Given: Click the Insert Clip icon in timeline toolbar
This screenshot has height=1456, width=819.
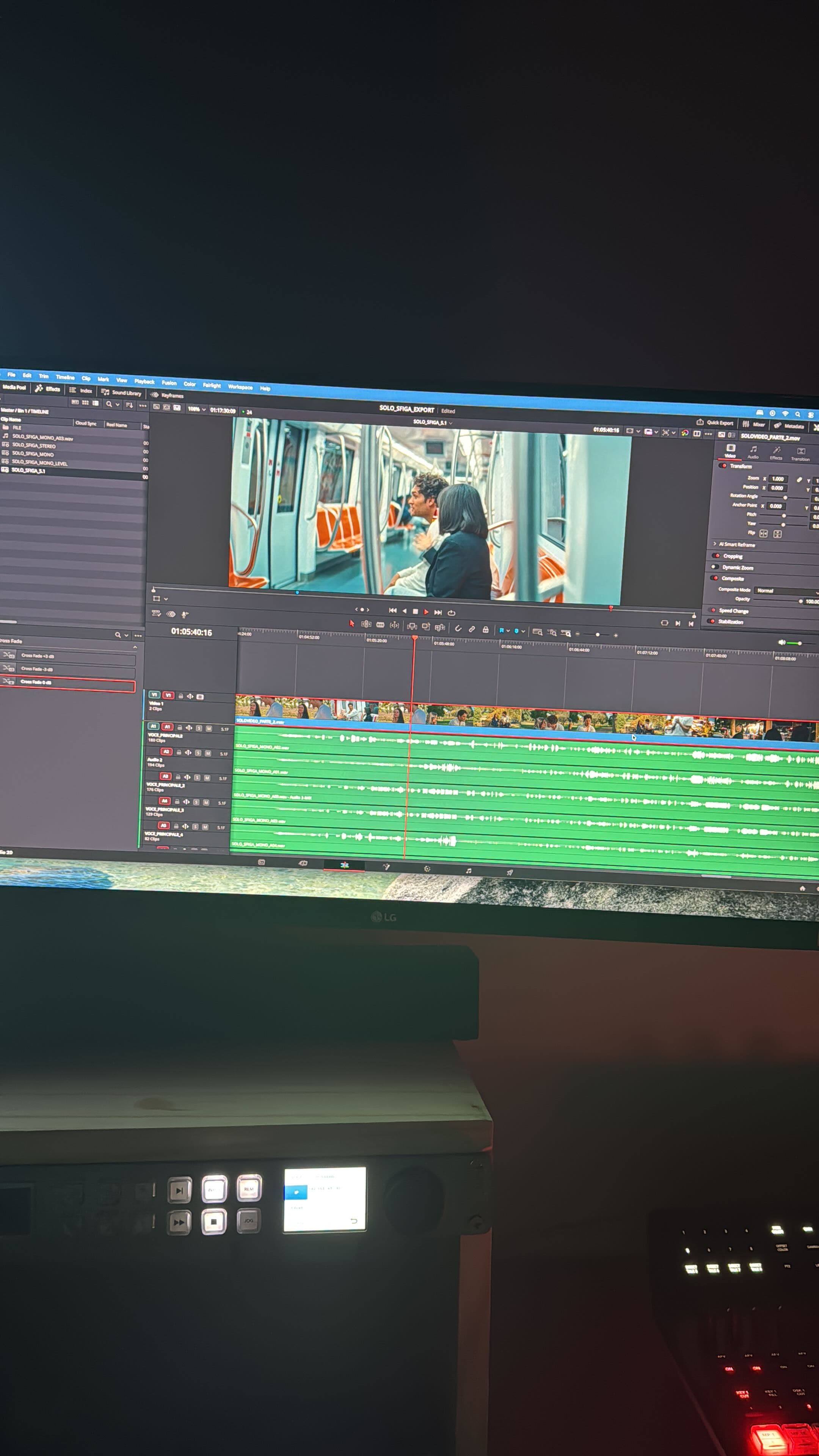Looking at the screenshot, I should click(x=412, y=626).
